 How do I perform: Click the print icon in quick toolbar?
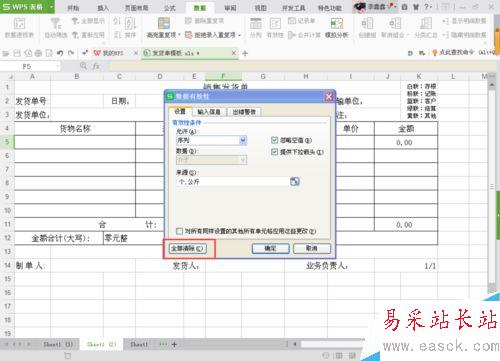pyautogui.click(x=38, y=53)
